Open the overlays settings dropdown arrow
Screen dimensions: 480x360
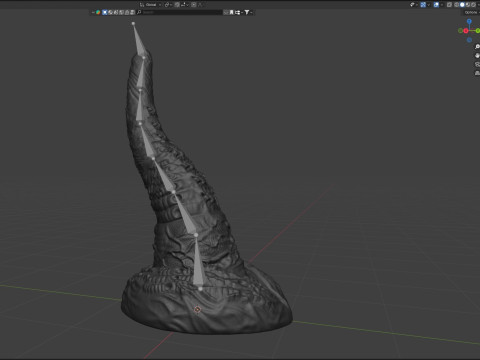pos(442,5)
